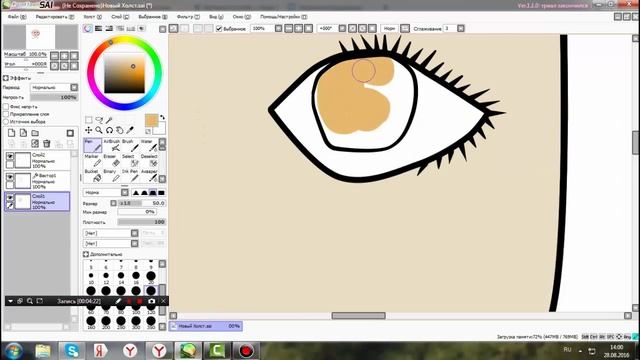The height and width of the screenshot is (360, 640).
Task: Open the Файл menu
Action: [x=17, y=17]
